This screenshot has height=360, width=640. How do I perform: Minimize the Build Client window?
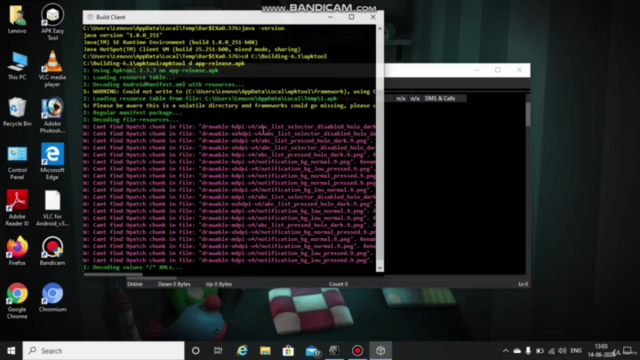[x=330, y=17]
